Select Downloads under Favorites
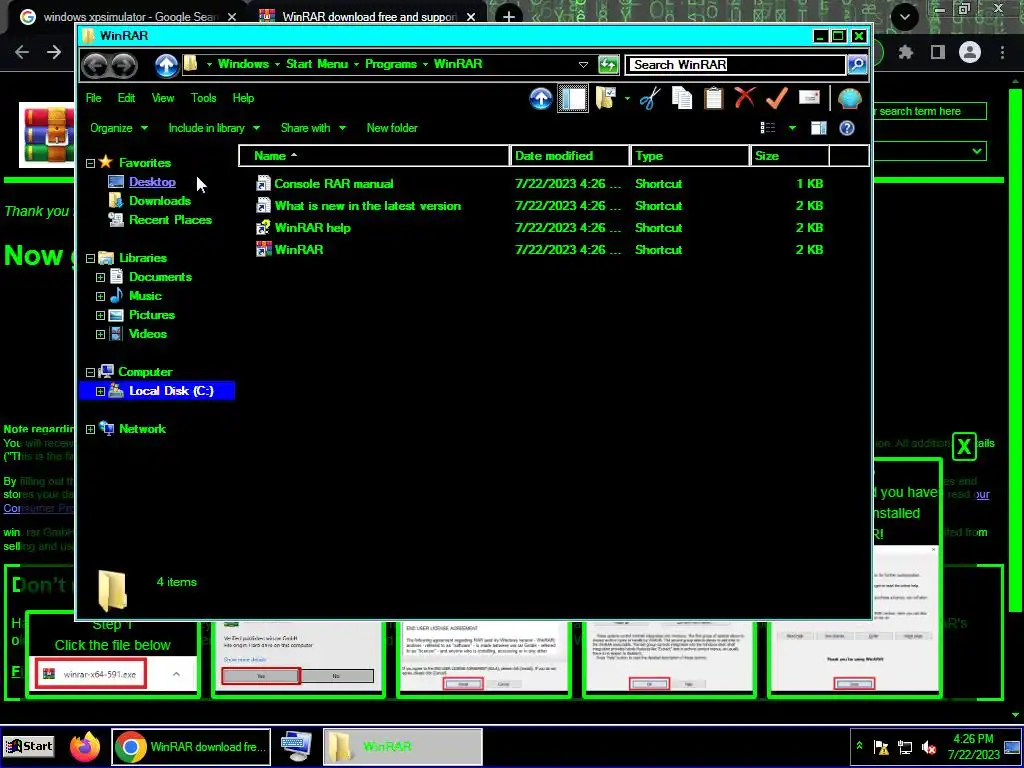 click(159, 200)
